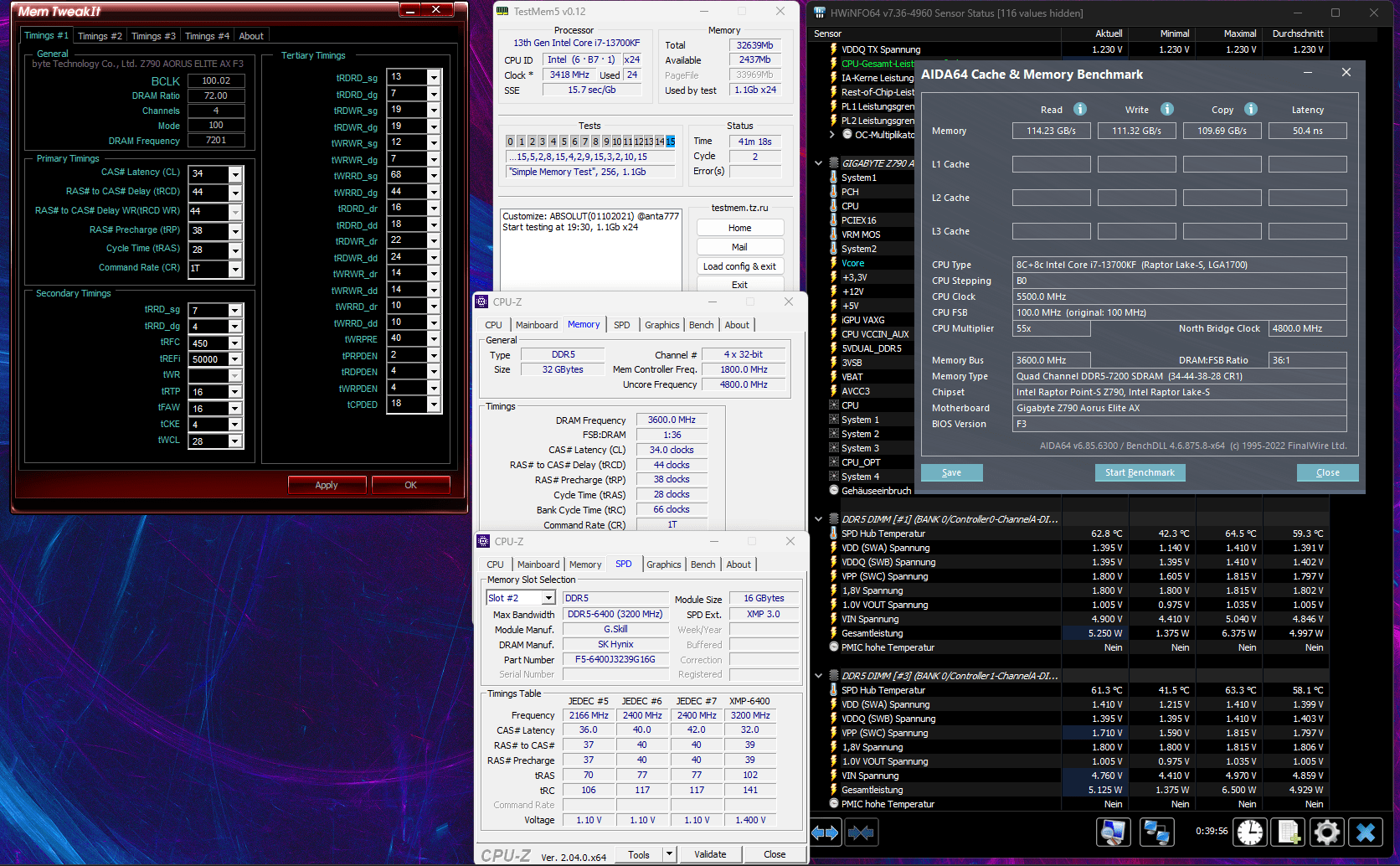Click HWiNFO monitor with magnifier icon
Screen dimensions: 1400x866
click(1113, 832)
